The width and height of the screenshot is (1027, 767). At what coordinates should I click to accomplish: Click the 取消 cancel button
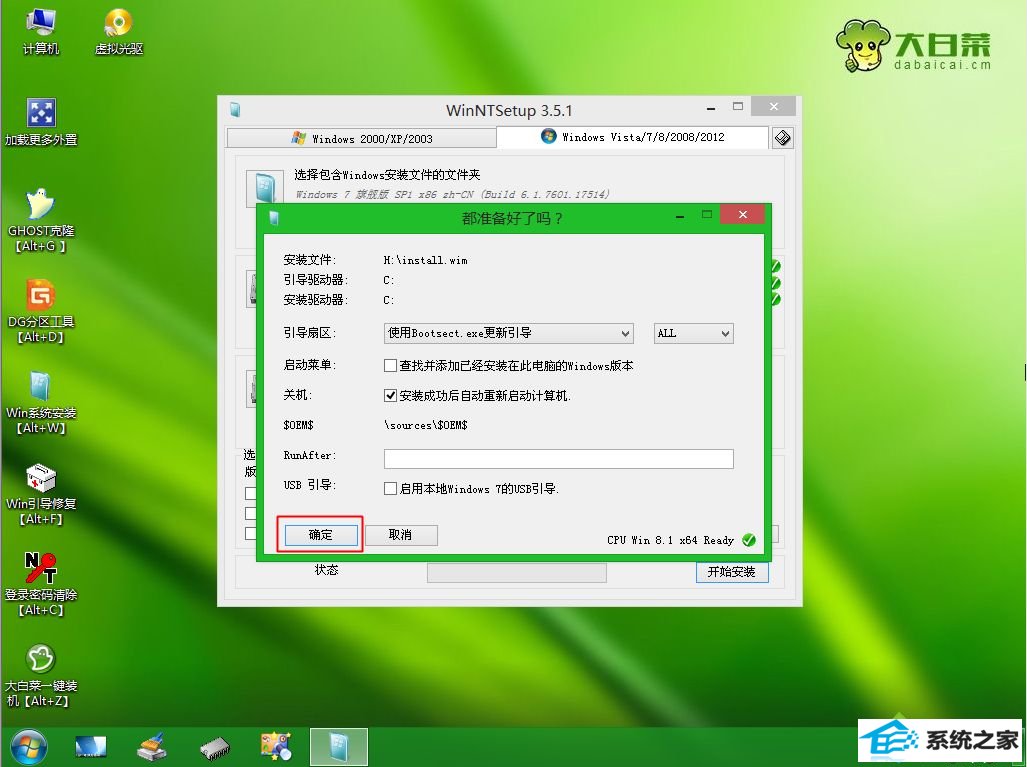401,535
